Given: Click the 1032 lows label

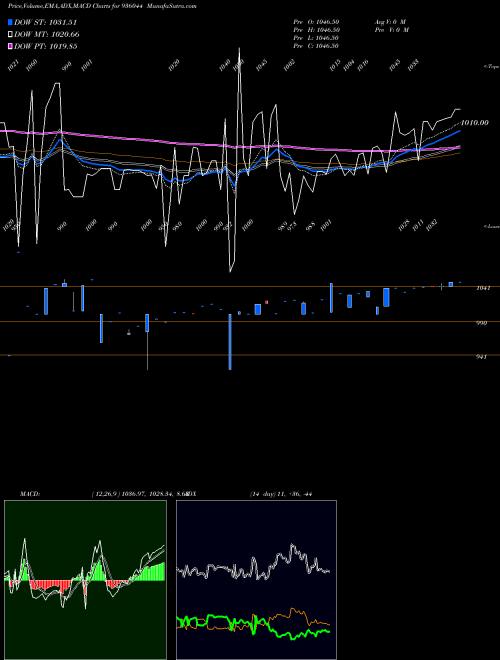Looking at the screenshot, I should (x=431, y=226).
